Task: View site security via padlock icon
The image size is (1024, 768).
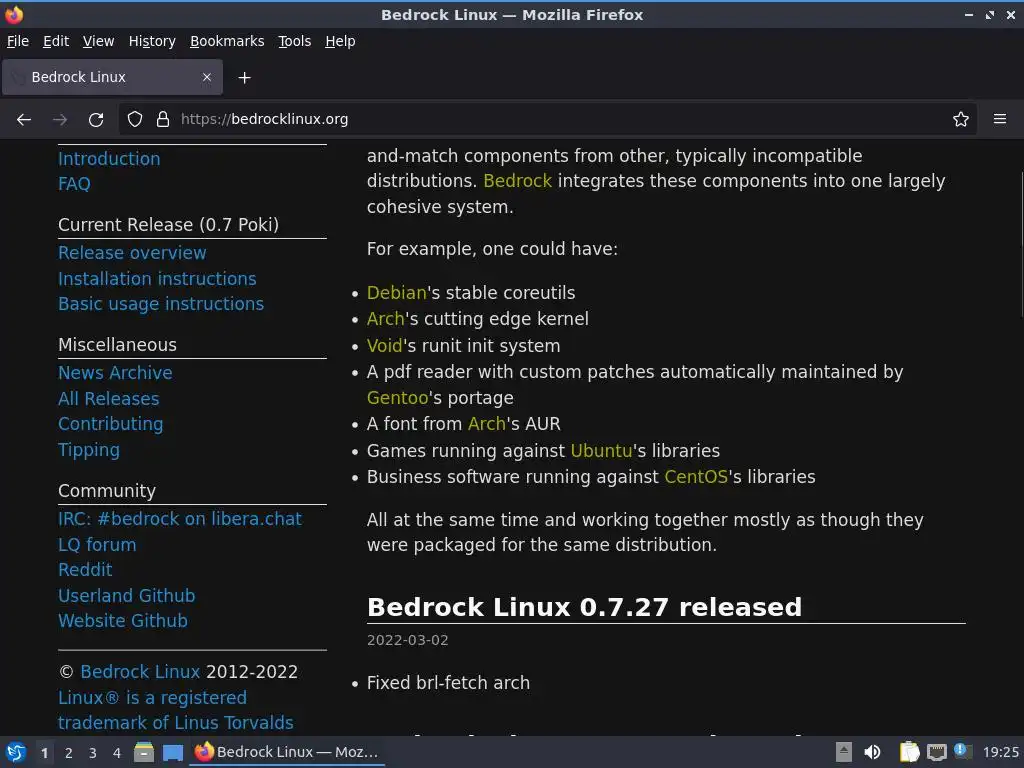Action: point(163,119)
